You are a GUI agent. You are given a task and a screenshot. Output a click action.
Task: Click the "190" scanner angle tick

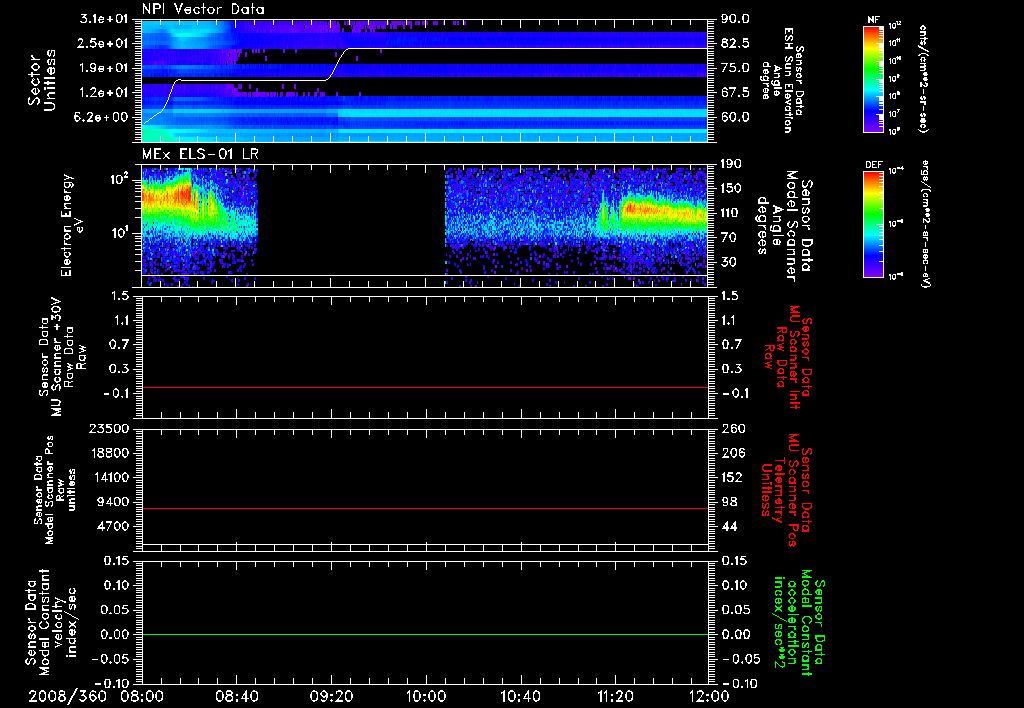pos(732,164)
